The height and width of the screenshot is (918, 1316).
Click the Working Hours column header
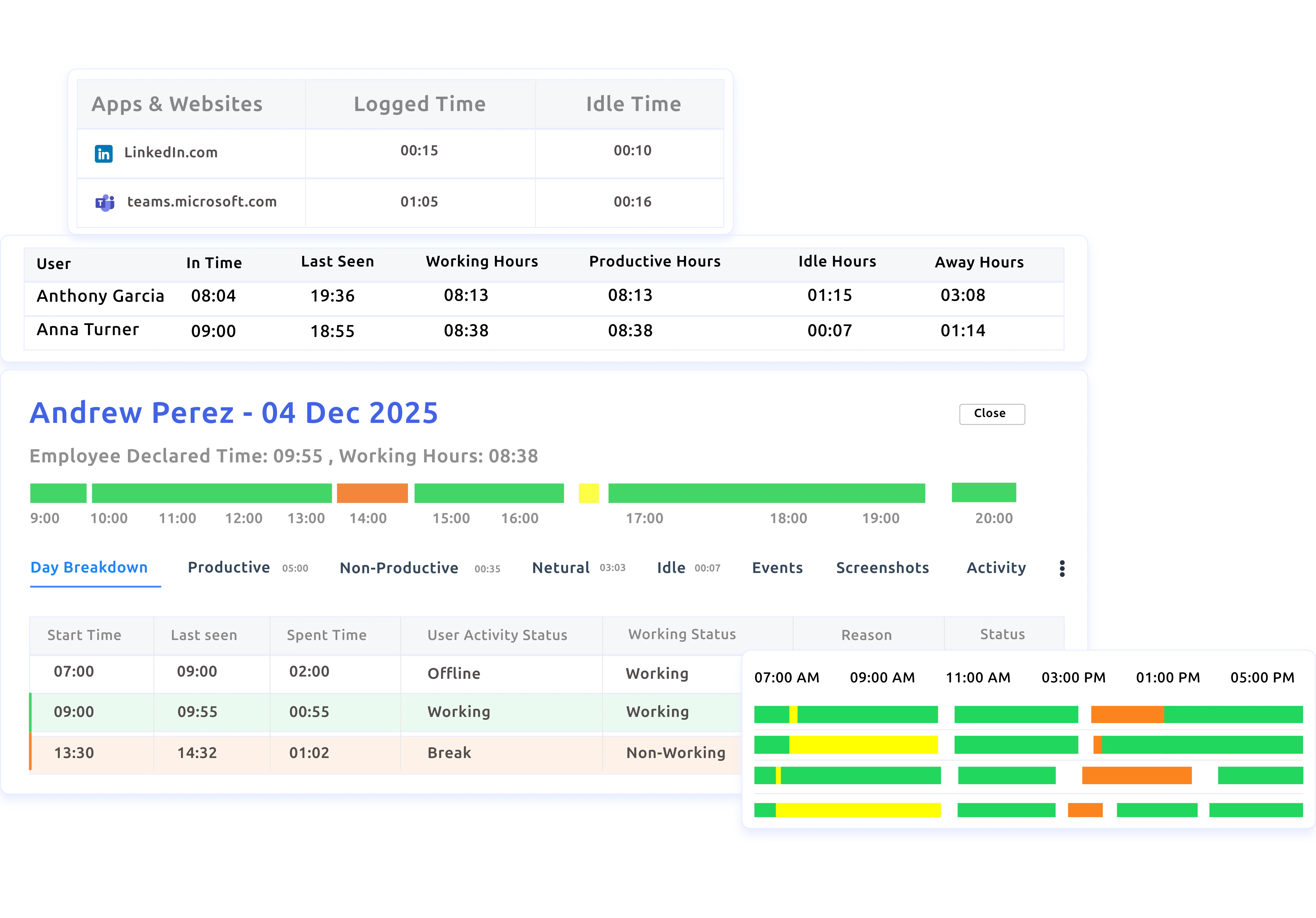pos(482,262)
